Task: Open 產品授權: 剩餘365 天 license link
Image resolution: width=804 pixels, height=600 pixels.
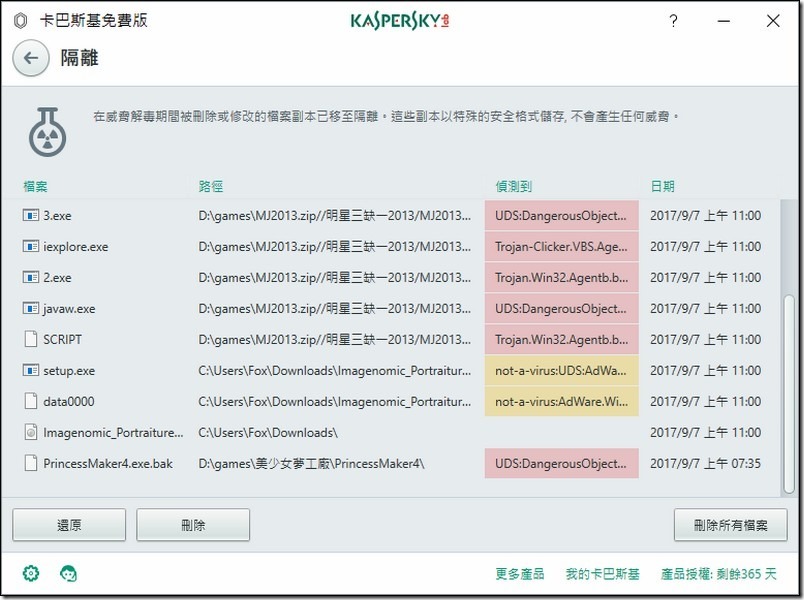Action: (x=719, y=574)
